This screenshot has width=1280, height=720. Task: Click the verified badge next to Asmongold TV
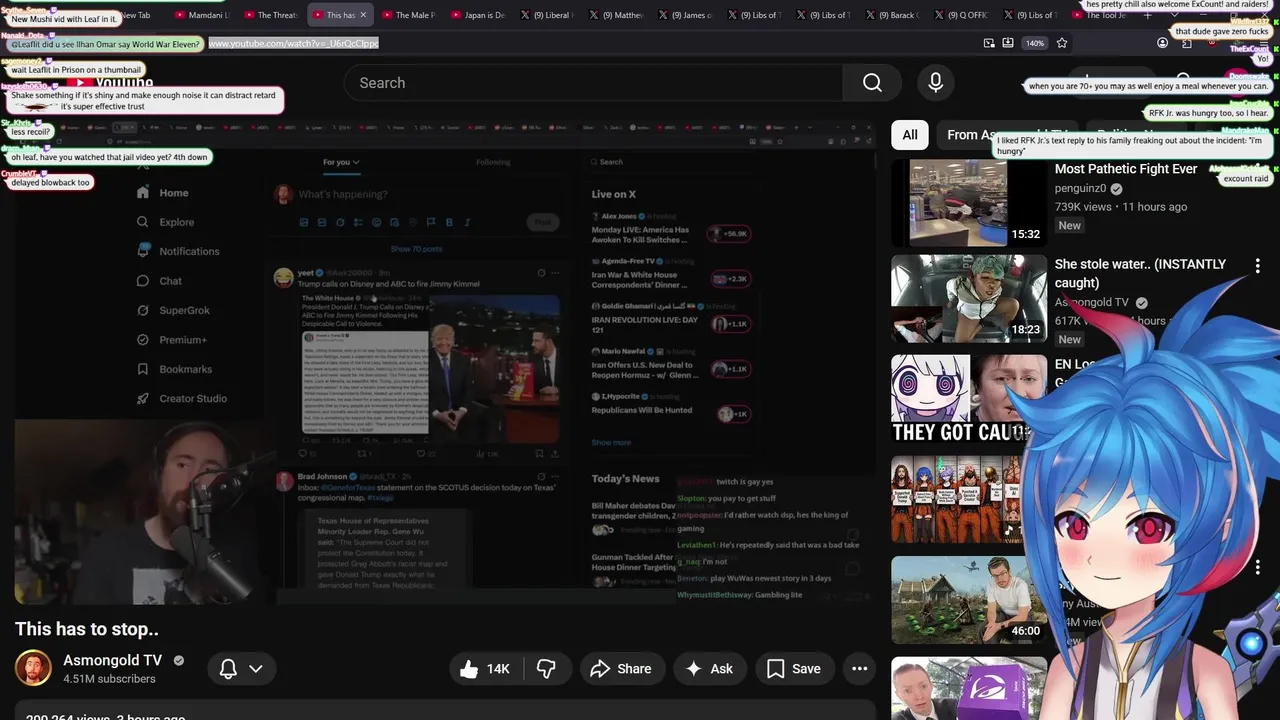[179, 660]
